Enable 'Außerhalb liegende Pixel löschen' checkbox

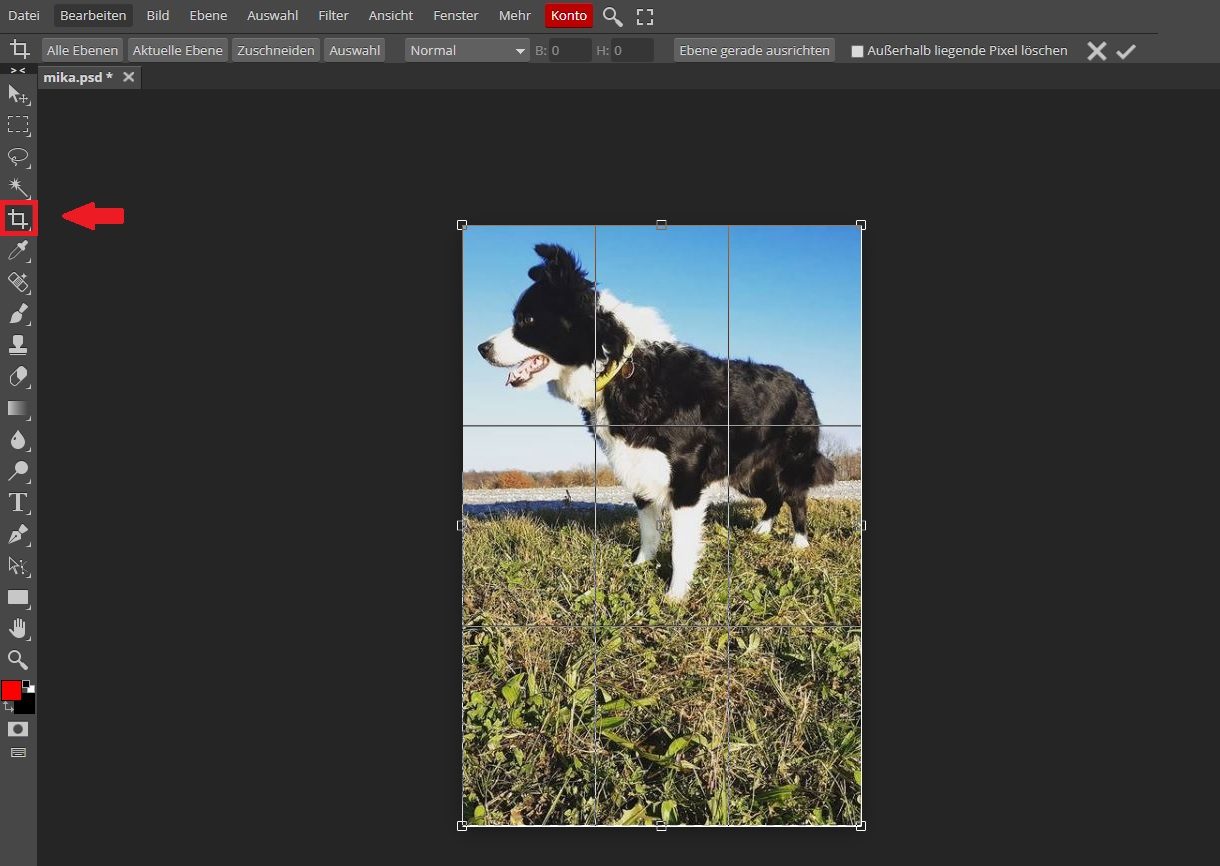[x=857, y=51]
